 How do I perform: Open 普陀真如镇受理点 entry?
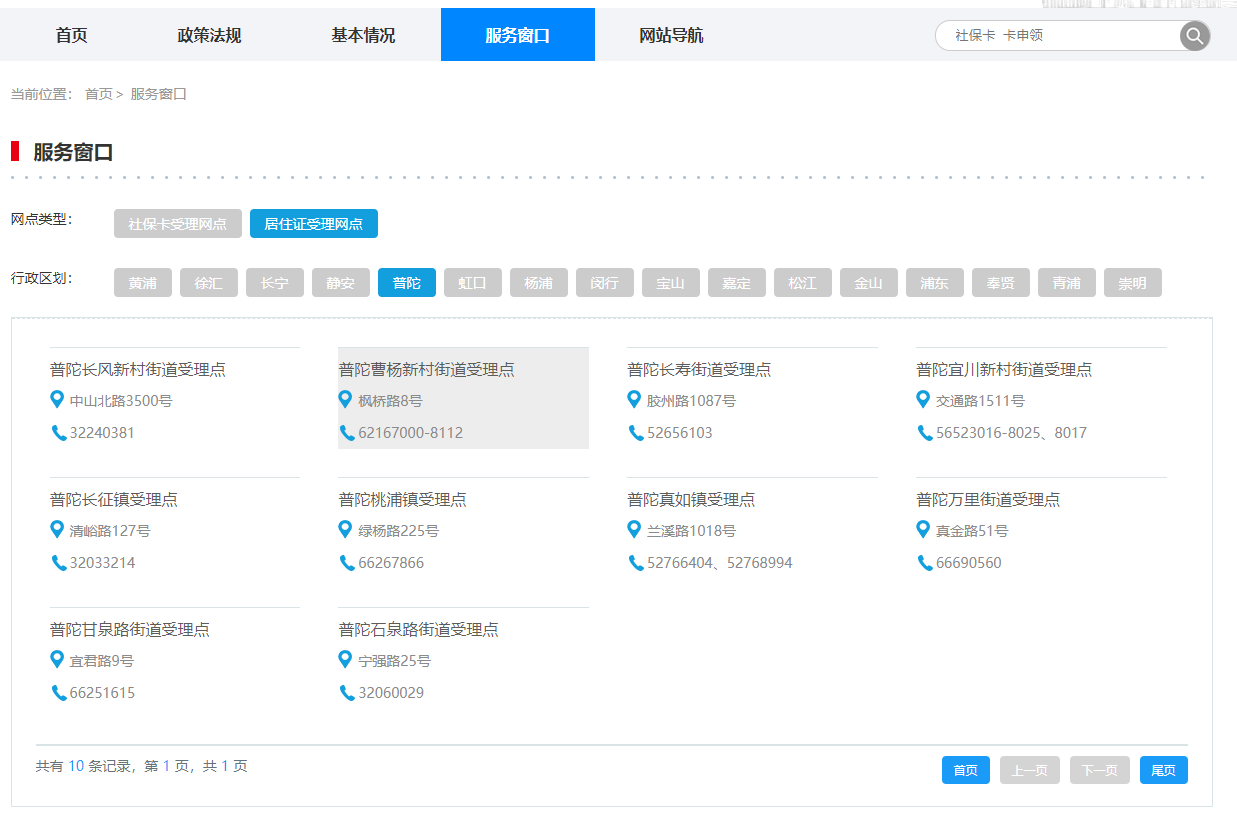691,500
